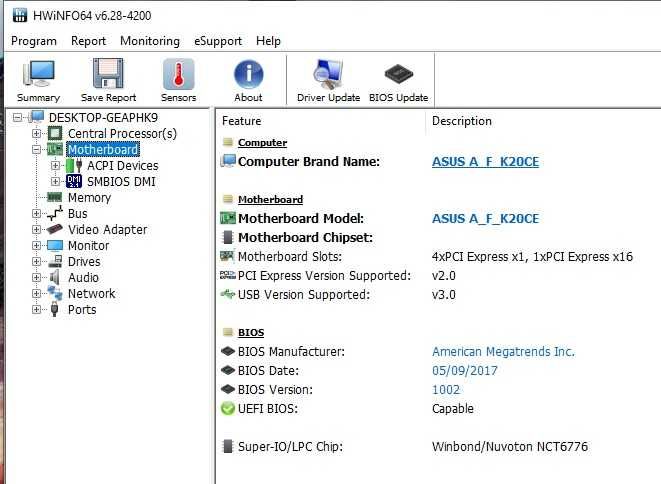The width and height of the screenshot is (661, 484).
Task: Select the Memory tree item label
Action: pos(89,197)
